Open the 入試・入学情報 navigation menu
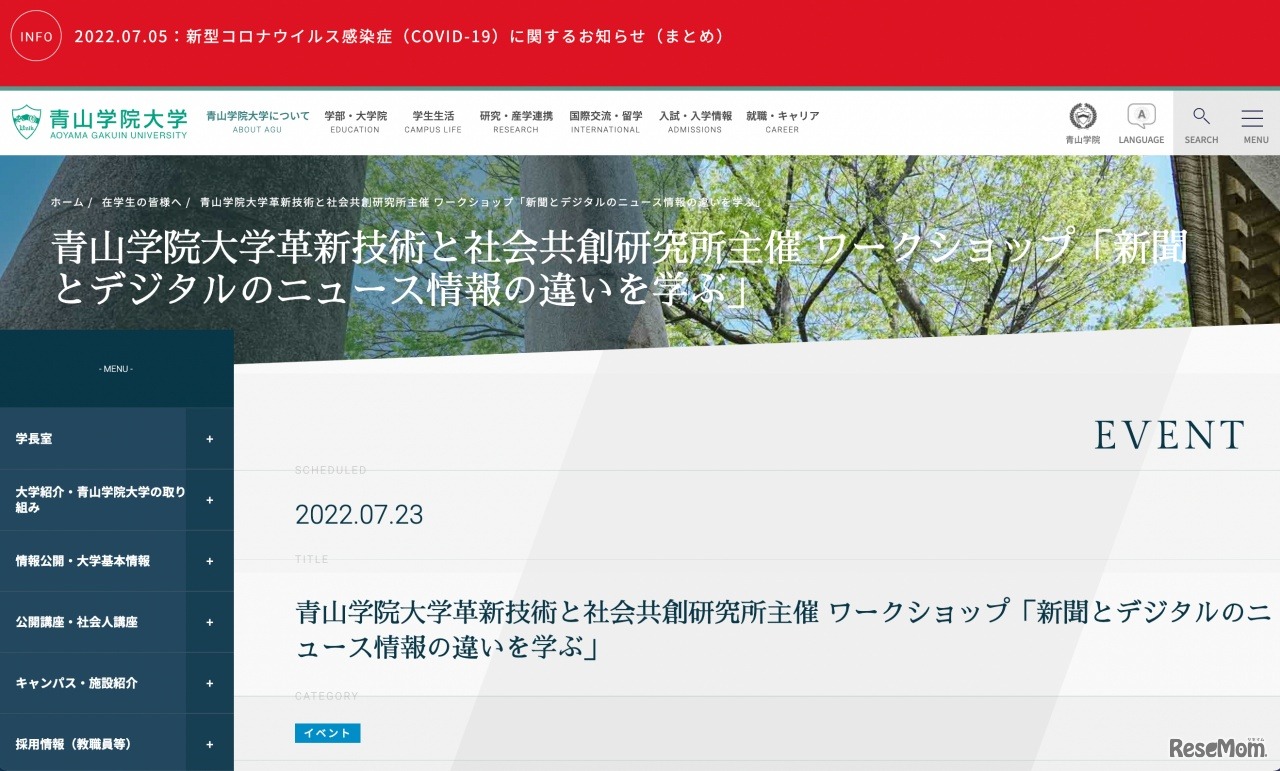 (694, 120)
